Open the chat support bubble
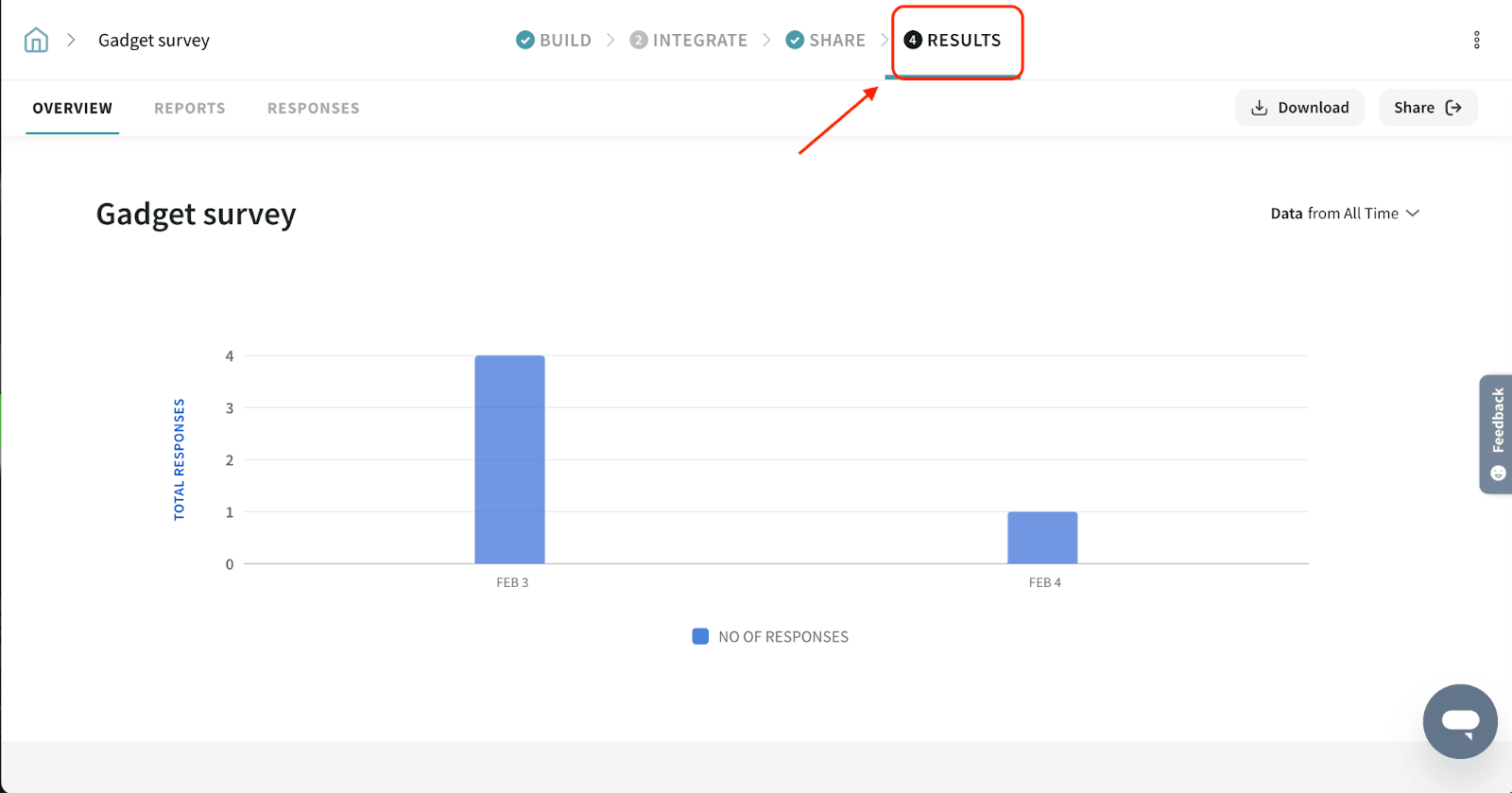The width and height of the screenshot is (1512, 793). point(1460,721)
